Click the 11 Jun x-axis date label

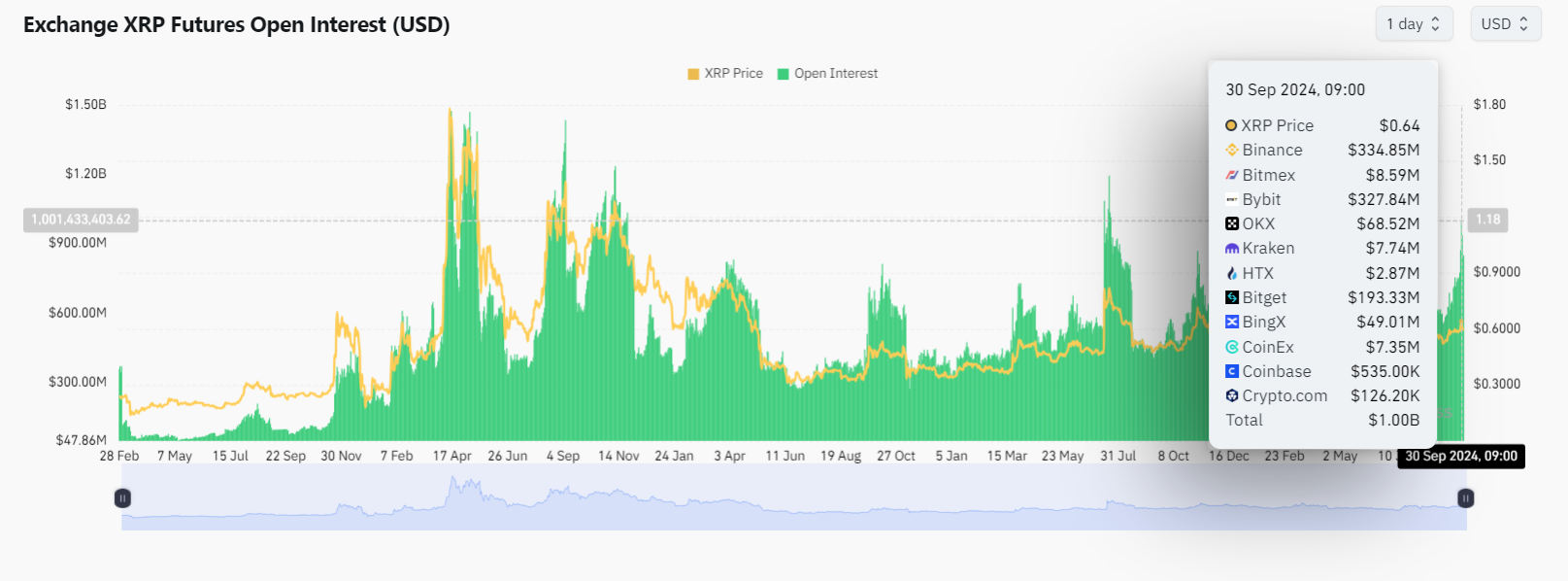coord(785,456)
